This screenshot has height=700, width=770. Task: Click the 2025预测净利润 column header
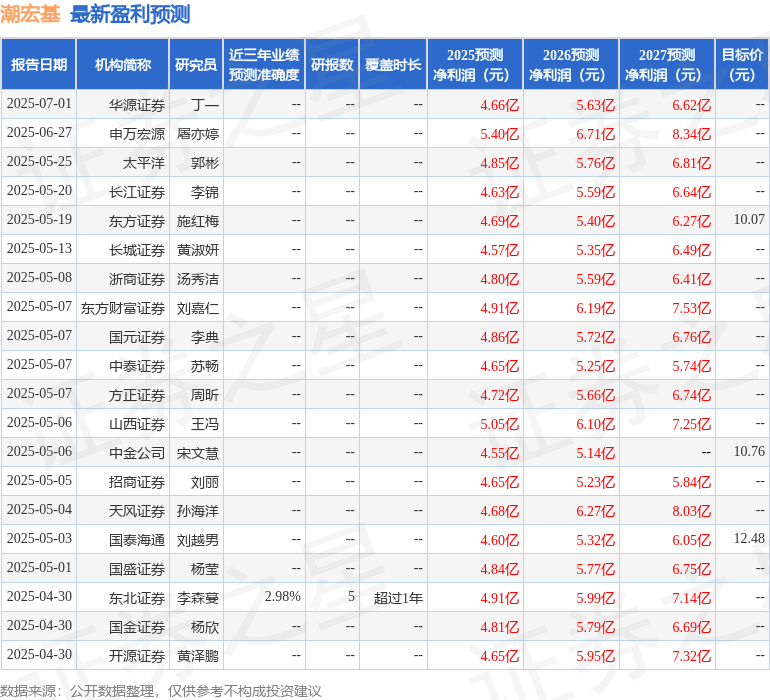coord(475,64)
